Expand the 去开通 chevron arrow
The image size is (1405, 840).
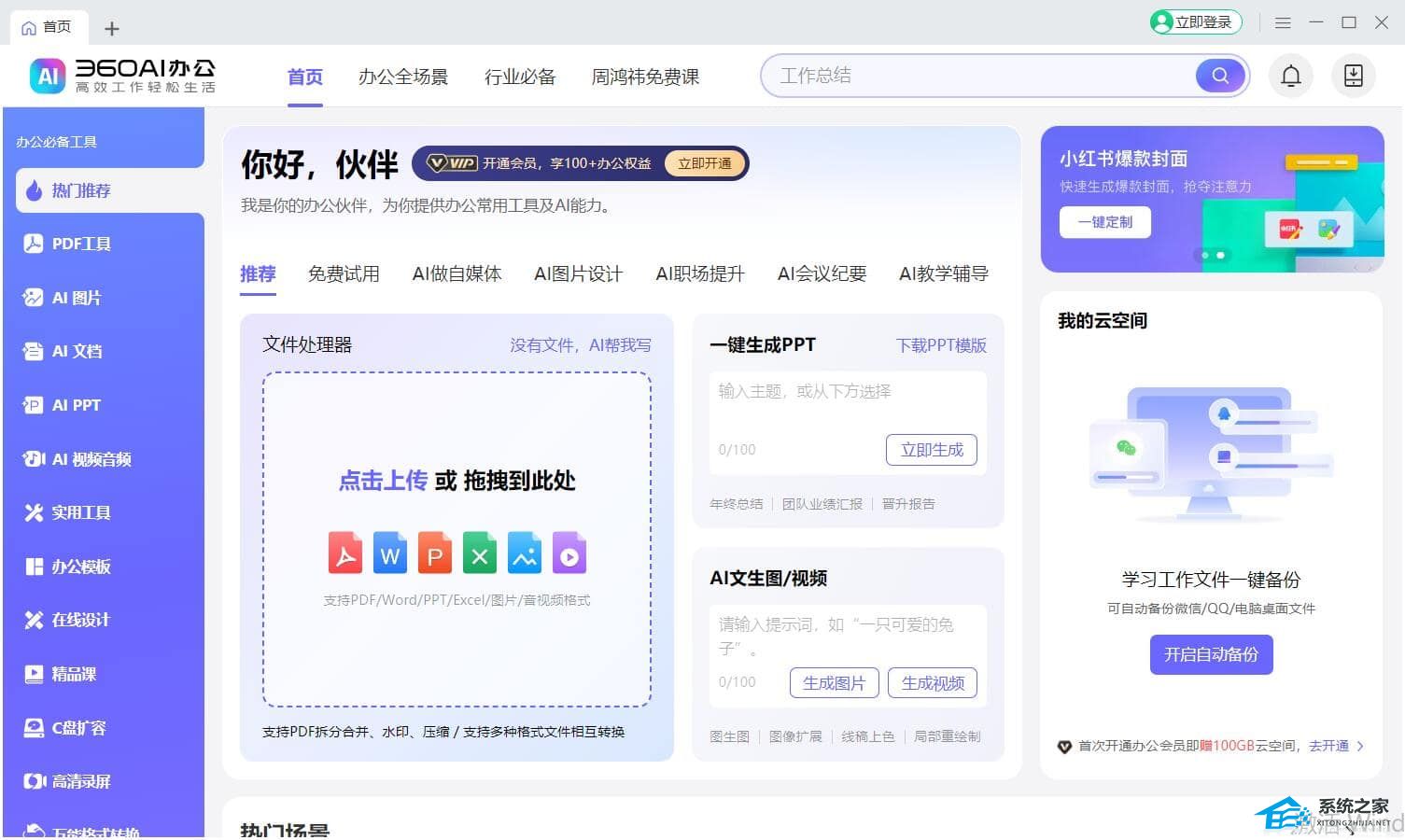pos(1360,746)
